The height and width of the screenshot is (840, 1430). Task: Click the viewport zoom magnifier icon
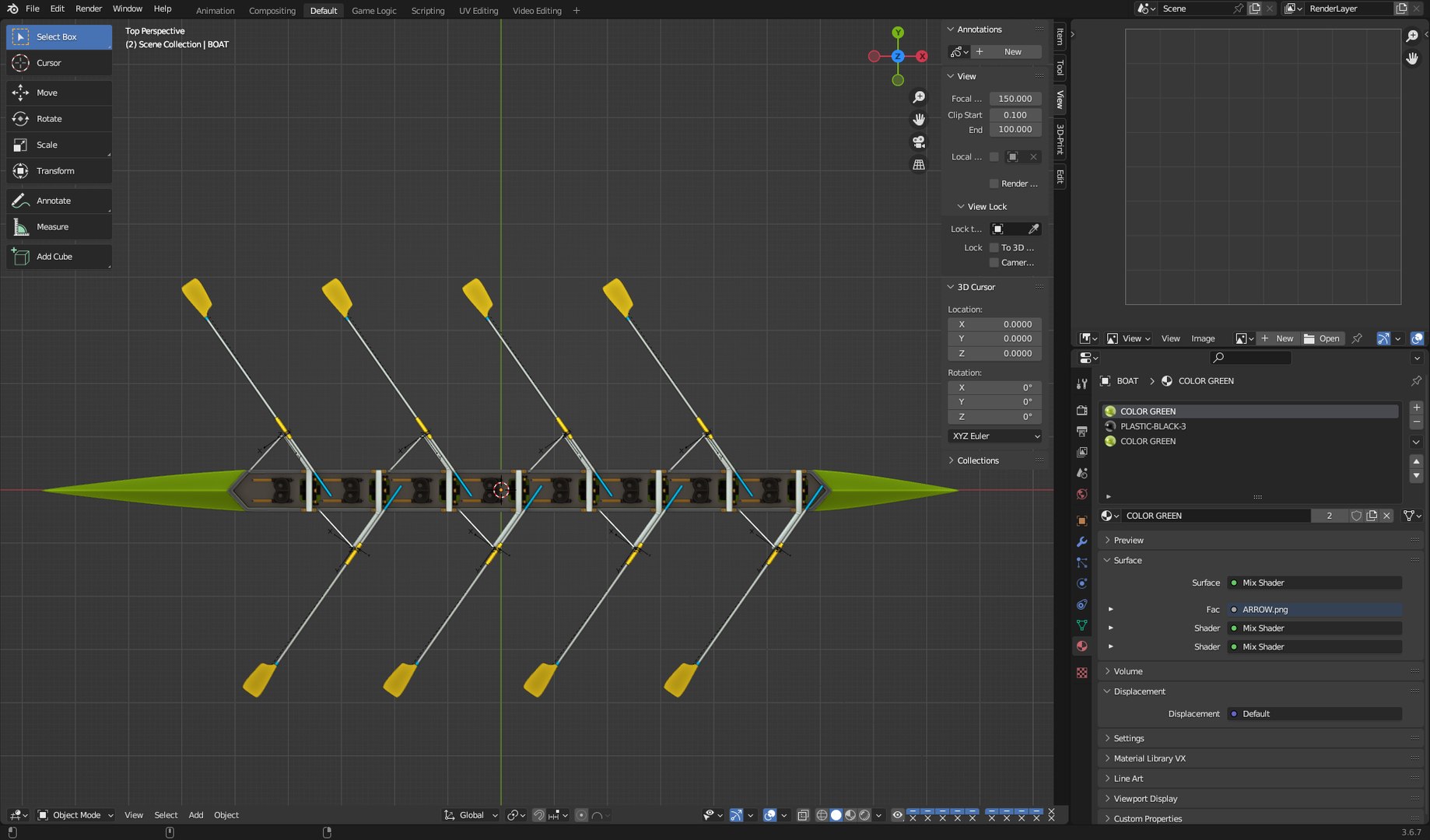[x=919, y=97]
